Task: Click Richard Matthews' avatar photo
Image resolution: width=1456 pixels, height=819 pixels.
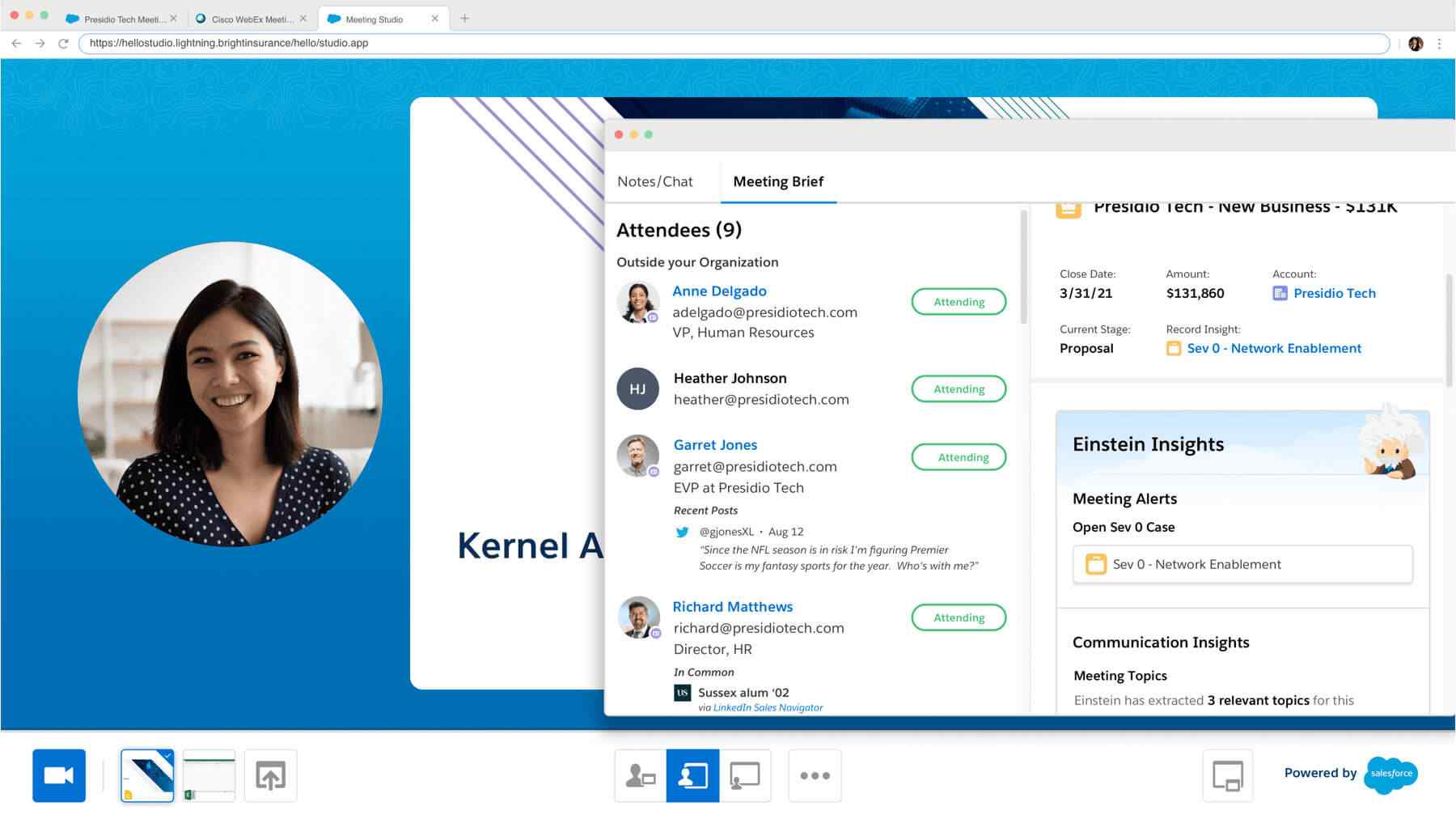Action: 638,617
